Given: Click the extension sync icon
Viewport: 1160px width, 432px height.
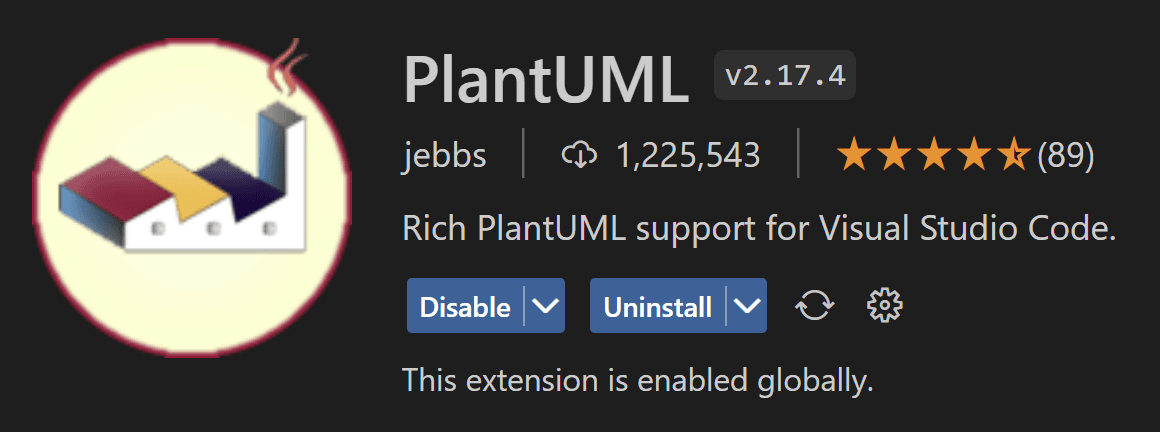Looking at the screenshot, I should 814,306.
